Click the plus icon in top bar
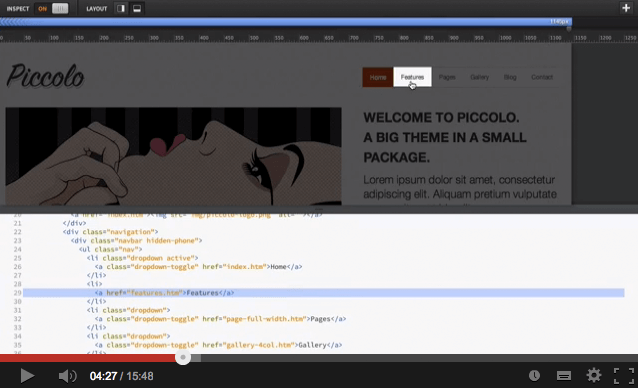 pyautogui.click(x=626, y=8)
